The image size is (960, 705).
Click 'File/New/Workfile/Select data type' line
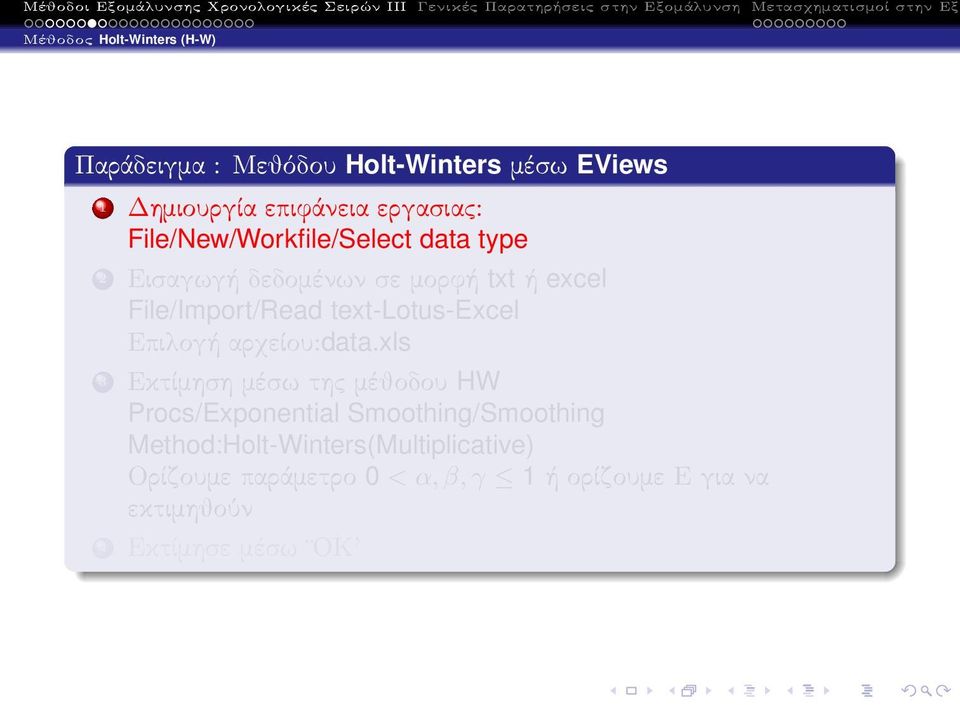(328, 239)
